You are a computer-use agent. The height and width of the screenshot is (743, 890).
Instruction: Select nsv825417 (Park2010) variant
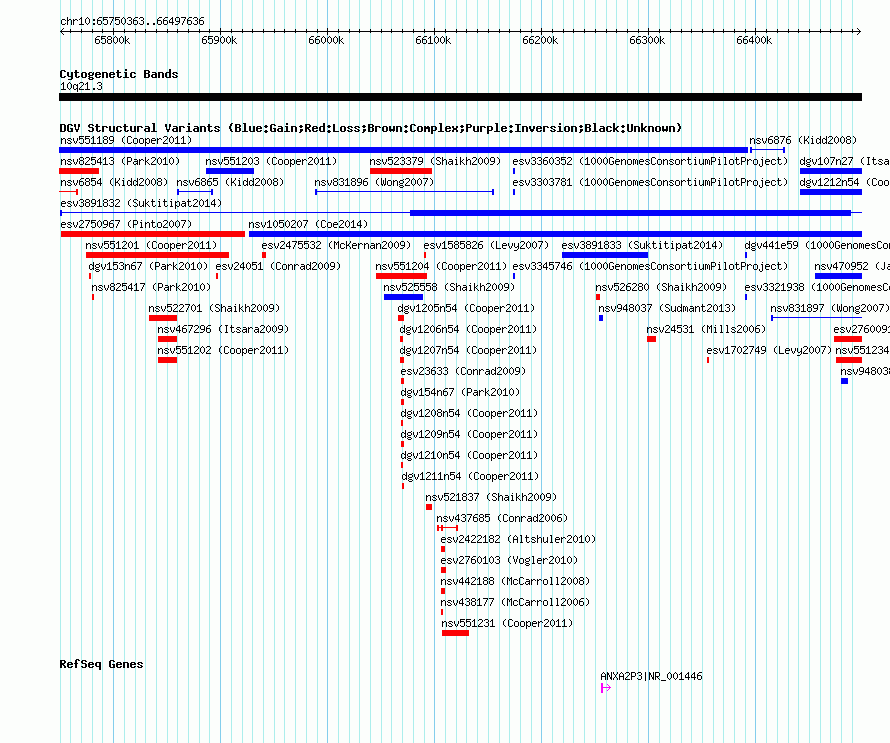click(x=151, y=287)
